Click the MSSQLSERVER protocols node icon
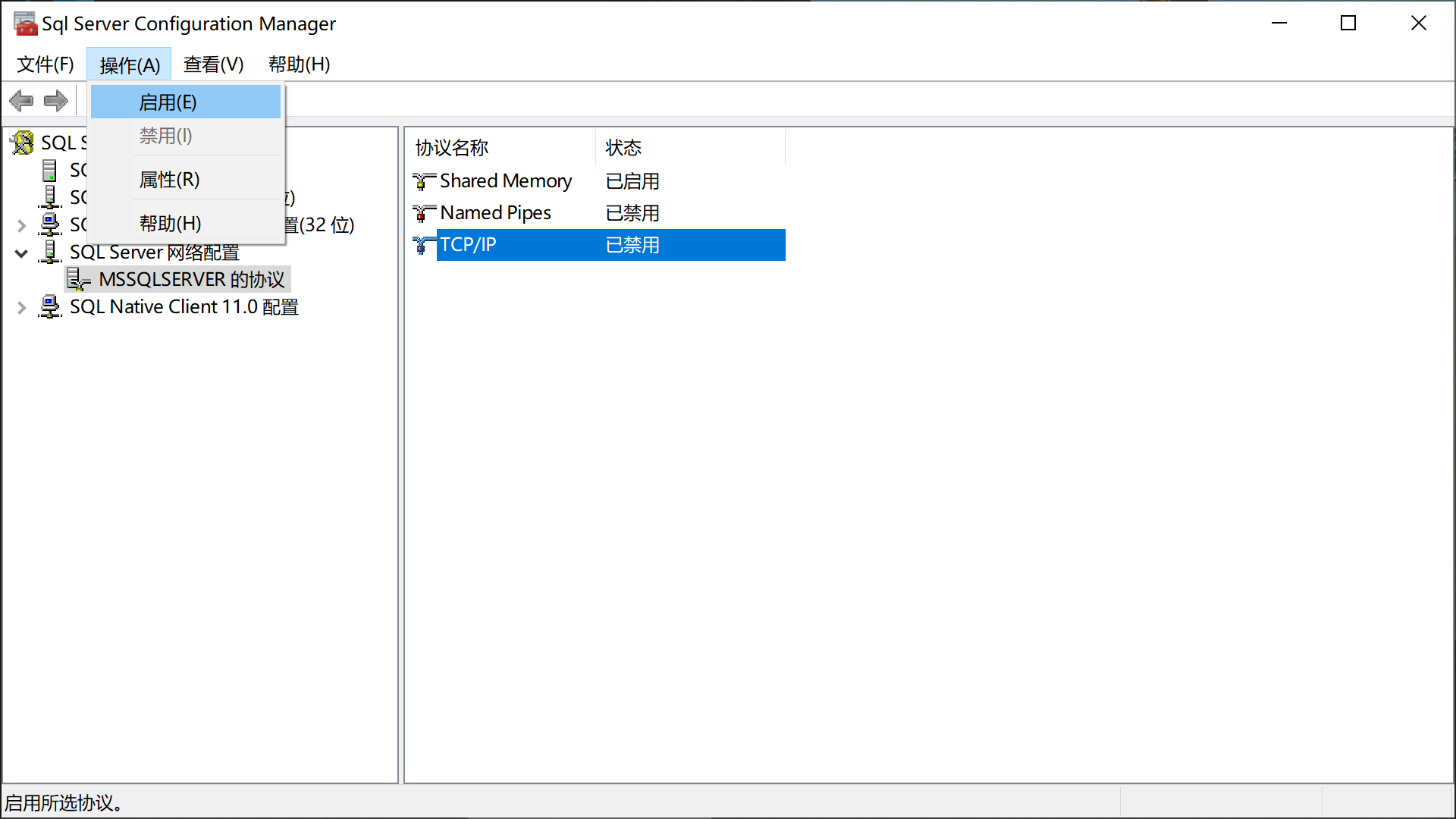The width and height of the screenshot is (1456, 819). coord(78,279)
